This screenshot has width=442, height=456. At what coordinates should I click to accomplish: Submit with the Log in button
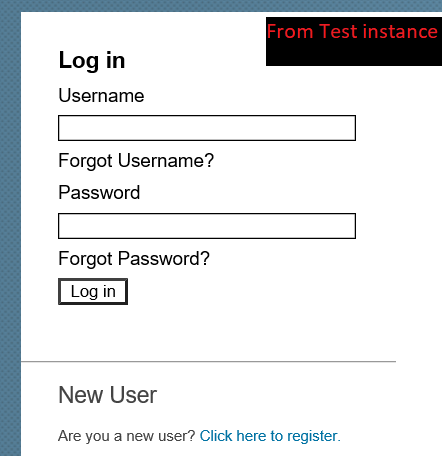click(x=93, y=292)
